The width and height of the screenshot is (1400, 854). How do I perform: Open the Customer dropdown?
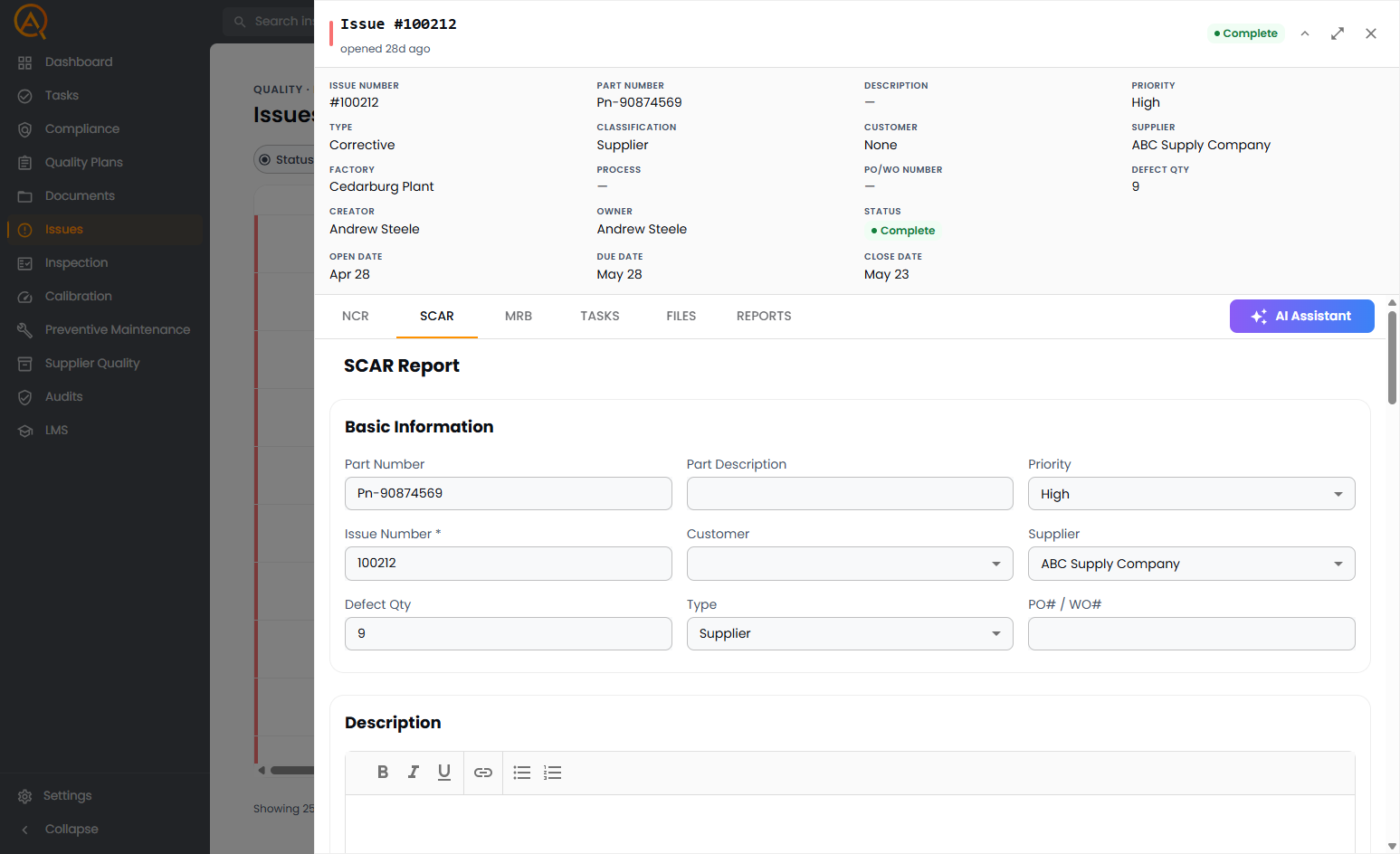coord(850,564)
